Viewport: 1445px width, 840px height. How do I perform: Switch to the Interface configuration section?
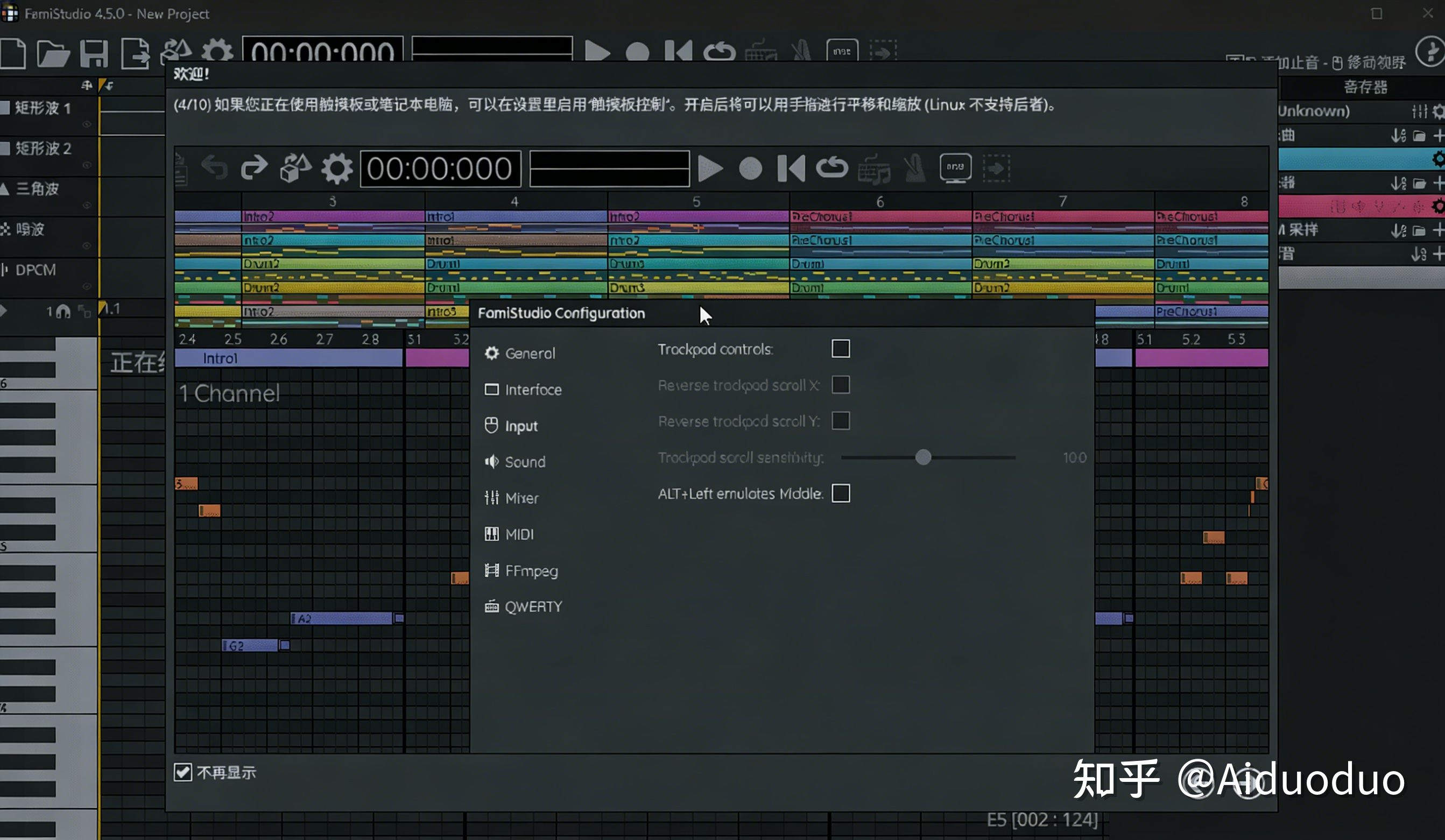[523, 390]
